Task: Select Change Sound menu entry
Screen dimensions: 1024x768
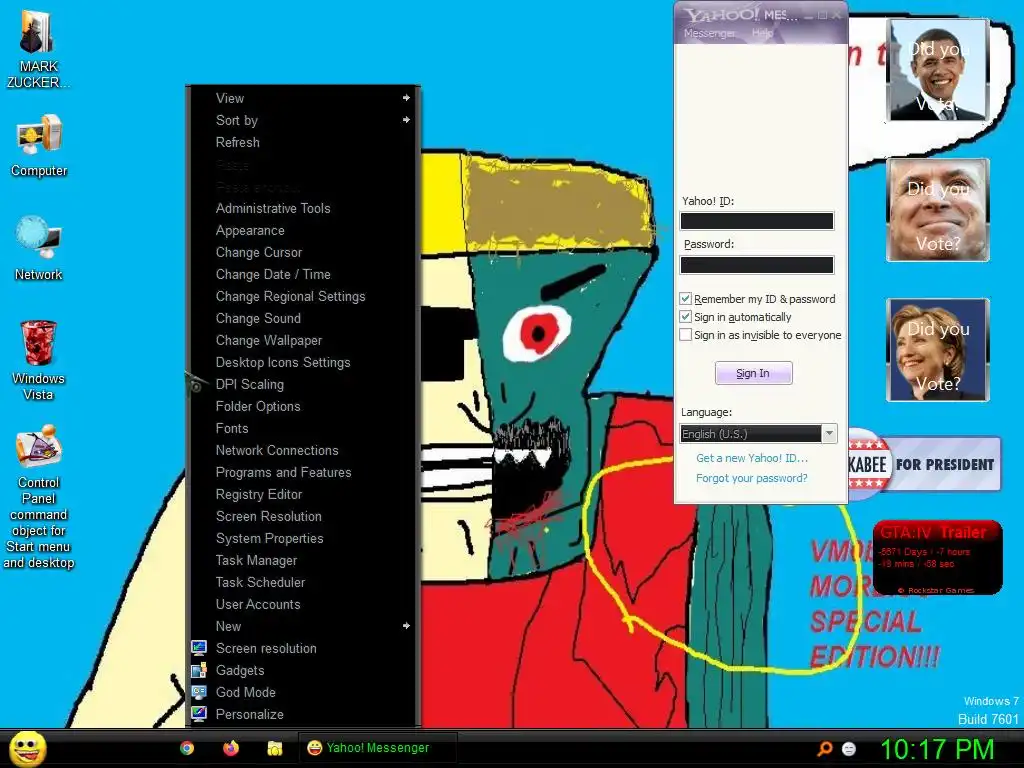Action: coord(304,318)
